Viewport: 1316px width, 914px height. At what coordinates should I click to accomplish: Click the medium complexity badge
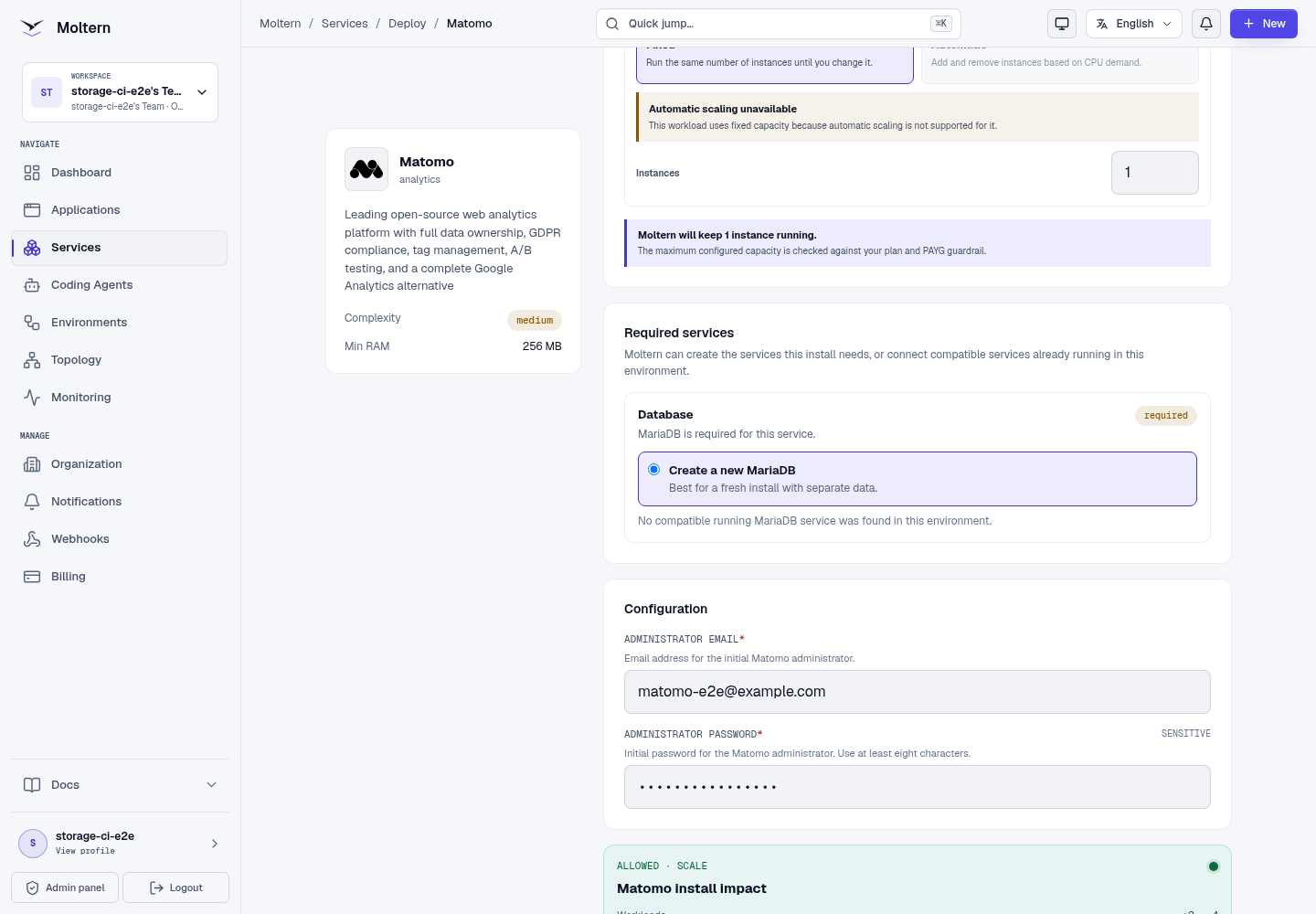click(x=535, y=321)
